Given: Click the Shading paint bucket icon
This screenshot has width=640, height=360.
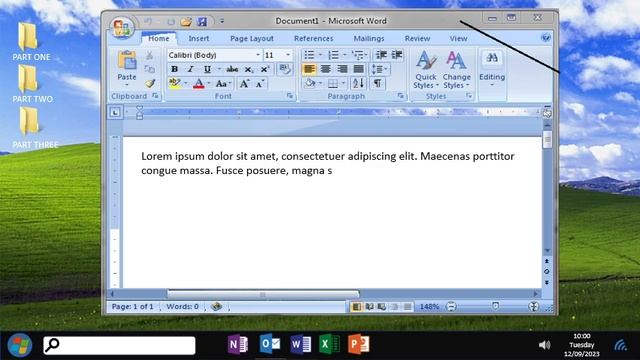Looking at the screenshot, I should [310, 84].
